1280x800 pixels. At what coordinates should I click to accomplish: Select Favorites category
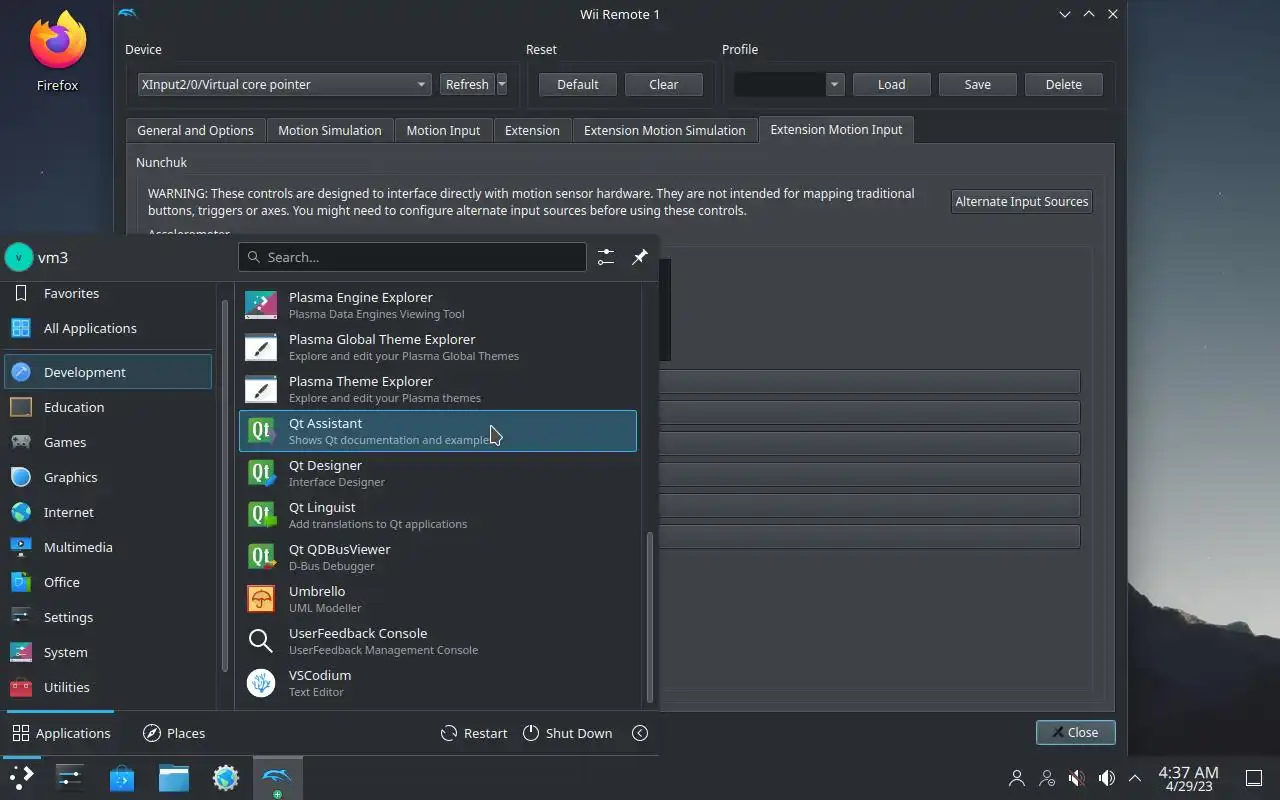(x=108, y=293)
